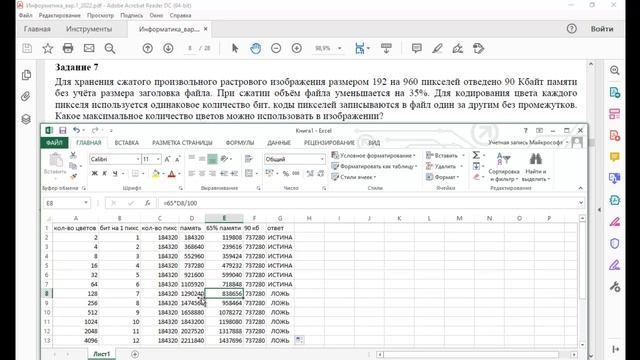Zoom out with the minus circle icon
Image resolution: width=640 pixels, height=360 pixels.
point(276,48)
